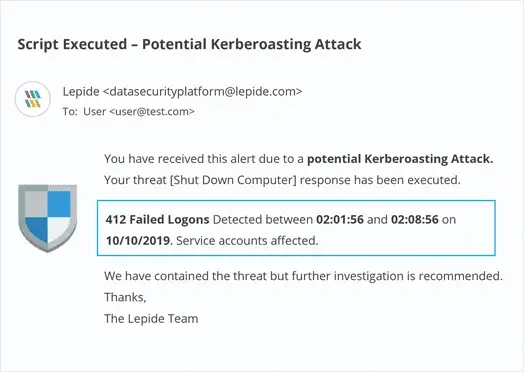
Task: Click the 412 Failed Logons bold text
Action: 157,220
